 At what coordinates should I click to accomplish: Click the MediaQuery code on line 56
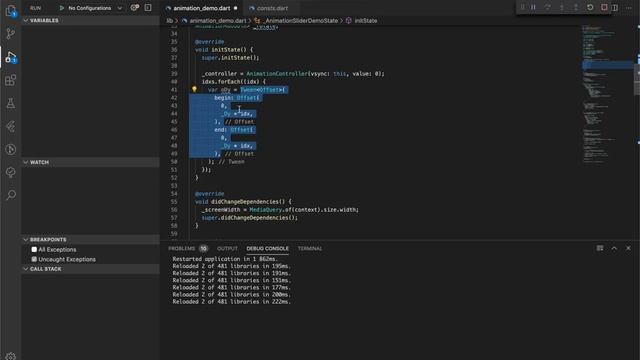pos(266,210)
